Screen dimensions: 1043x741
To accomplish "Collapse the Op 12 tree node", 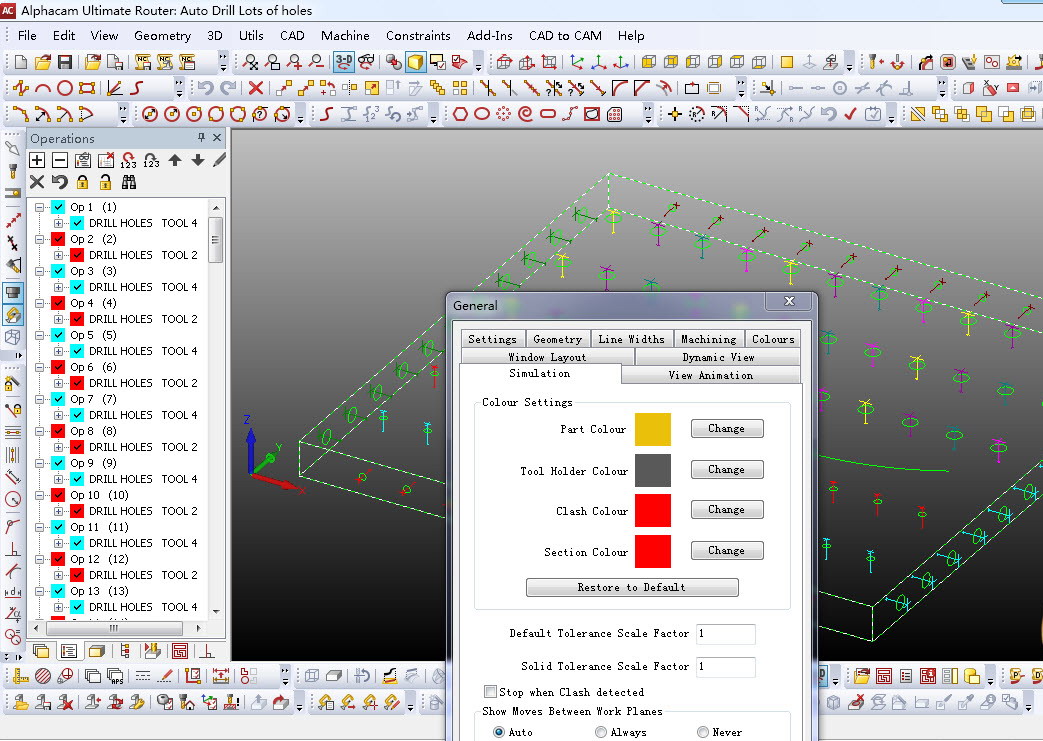I will [40, 559].
